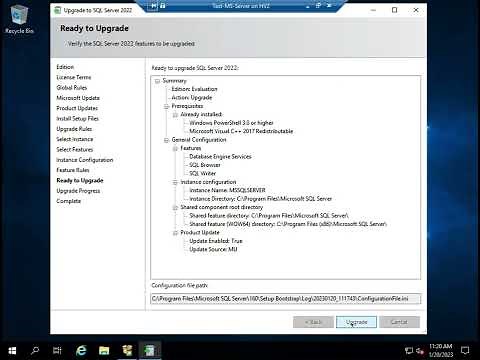Collapse the Instance configuration node
480x360 pixels.
[175, 182]
